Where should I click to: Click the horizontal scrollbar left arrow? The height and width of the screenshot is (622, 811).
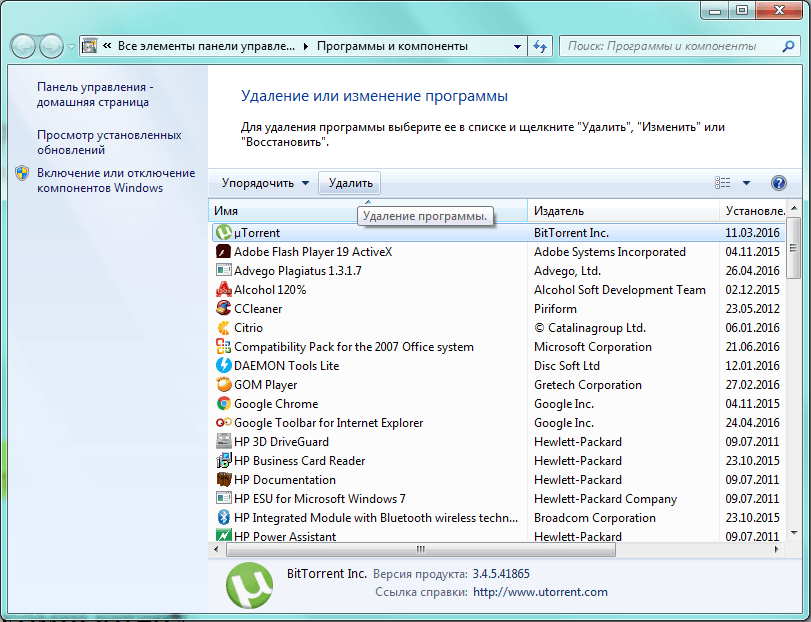[x=216, y=550]
